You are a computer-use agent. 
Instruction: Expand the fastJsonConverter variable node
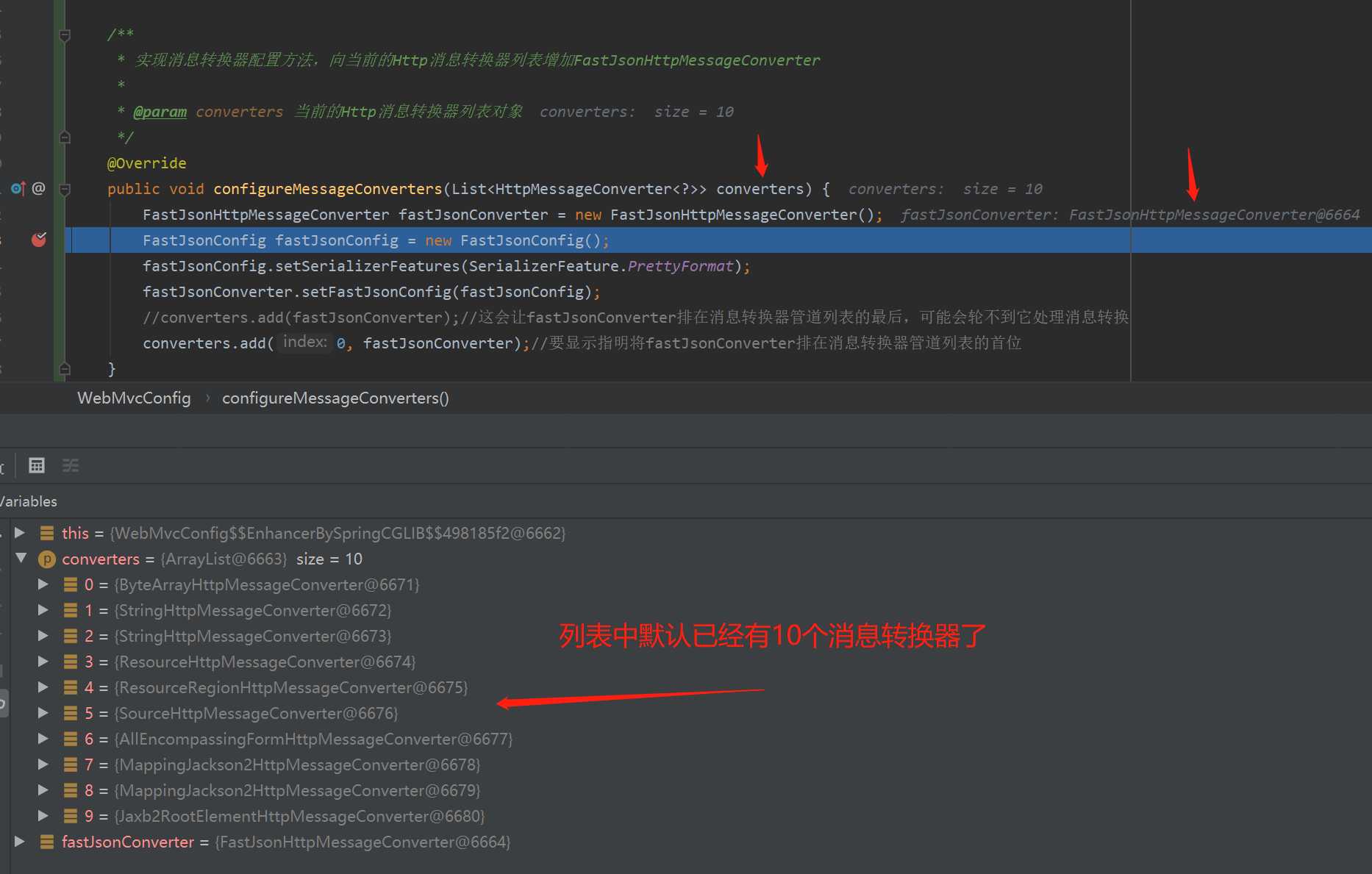[x=20, y=842]
